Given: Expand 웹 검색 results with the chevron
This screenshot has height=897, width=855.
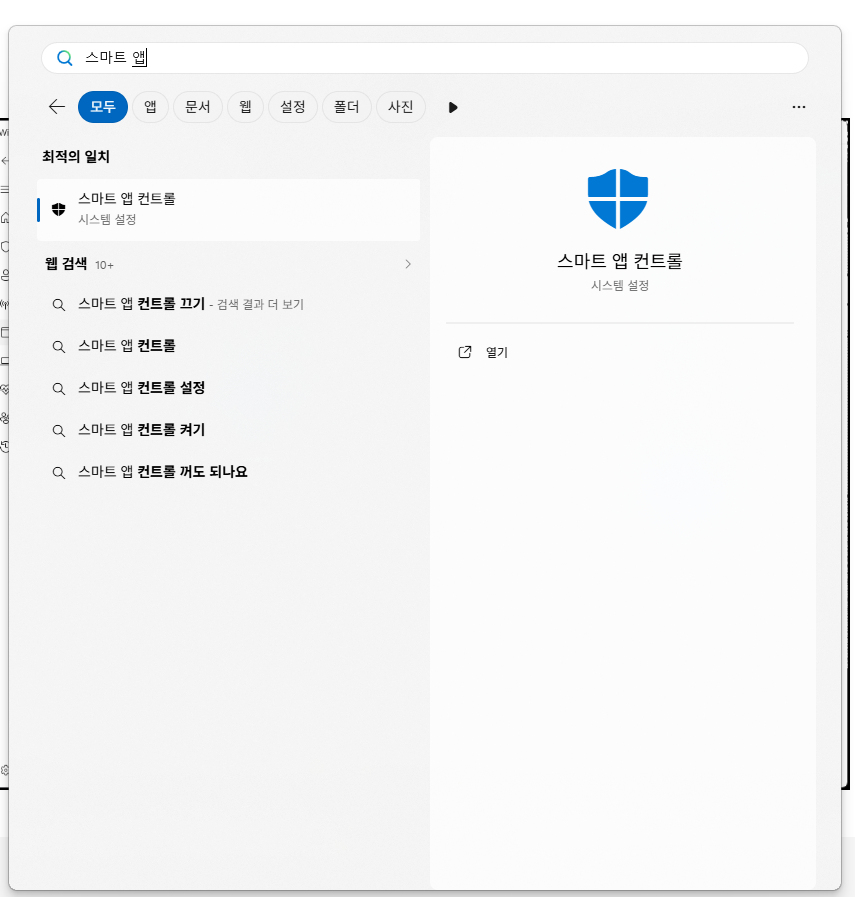Looking at the screenshot, I should point(408,264).
